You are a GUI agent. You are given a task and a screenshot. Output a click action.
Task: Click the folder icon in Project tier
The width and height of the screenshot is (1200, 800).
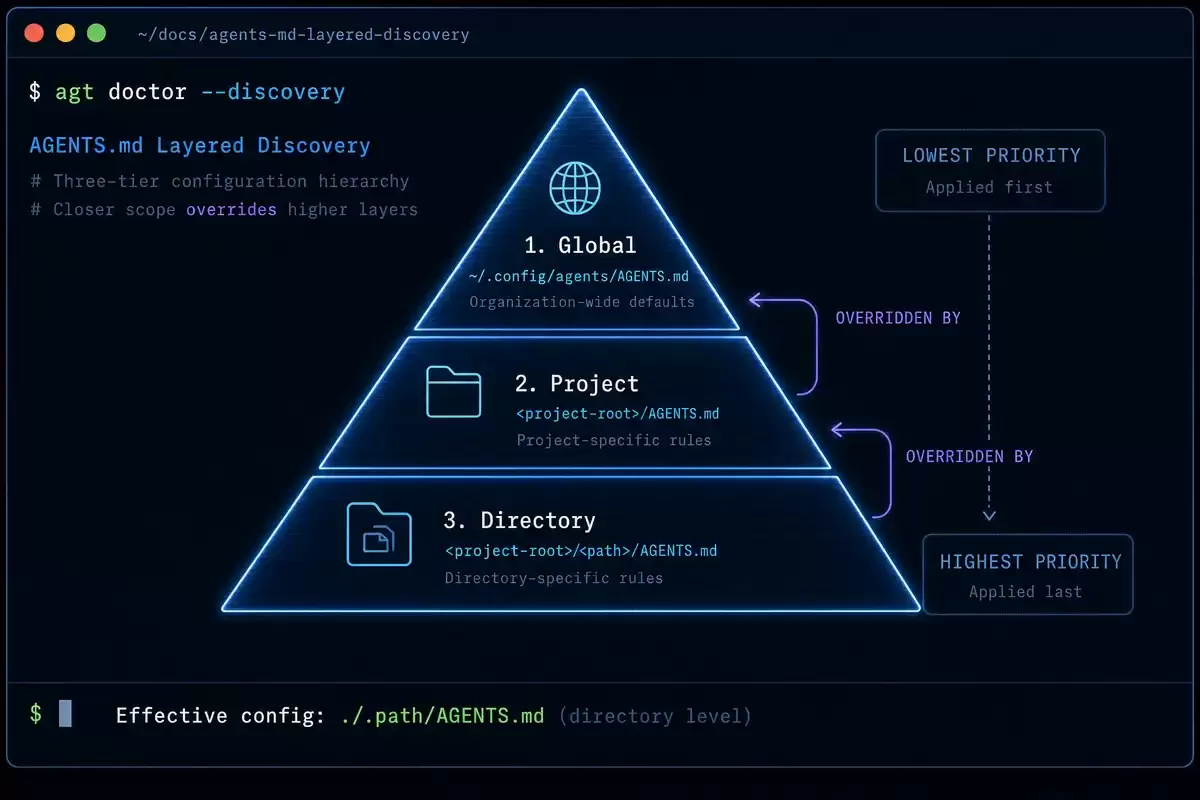point(454,391)
